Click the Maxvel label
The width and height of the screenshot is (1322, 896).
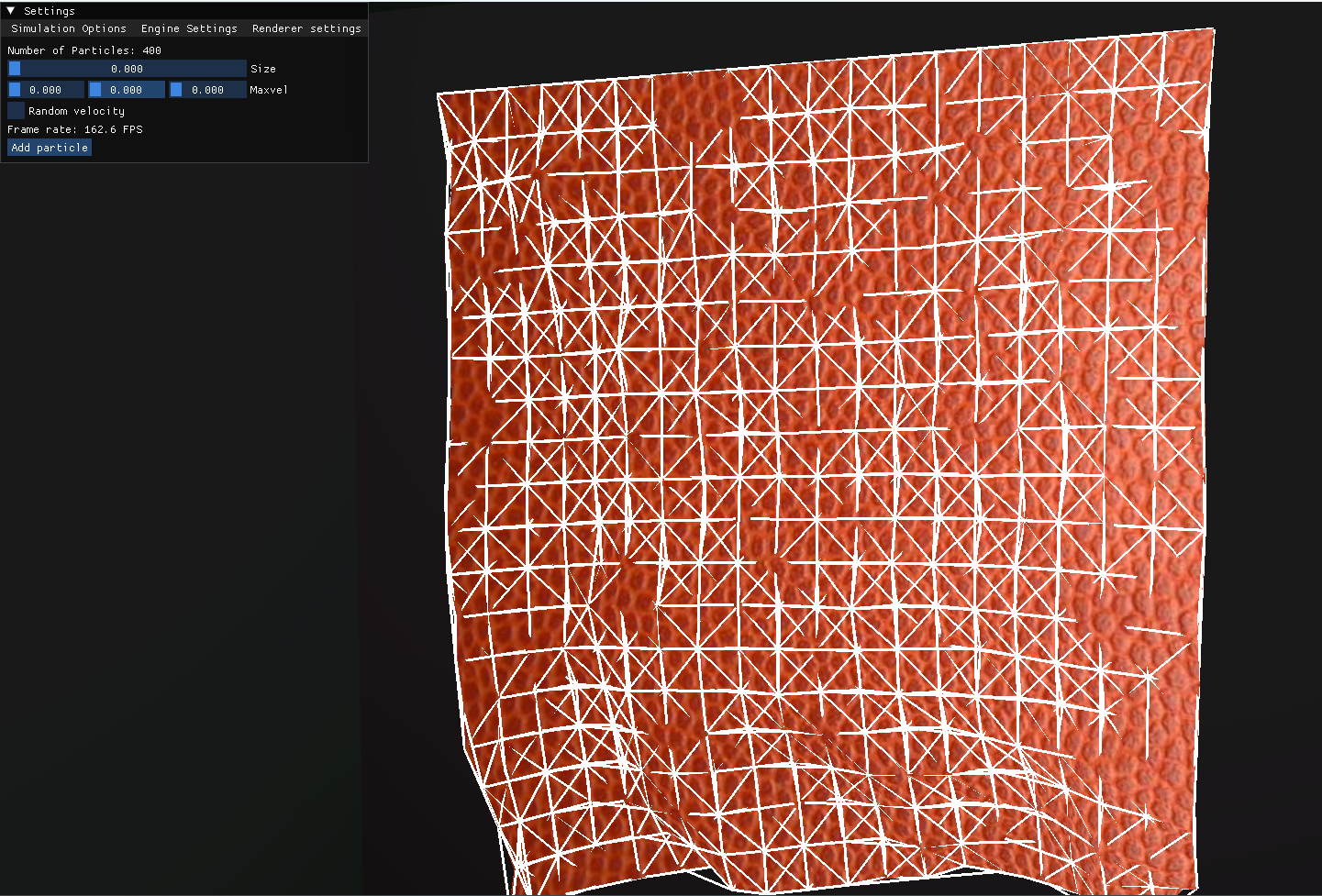(269, 89)
